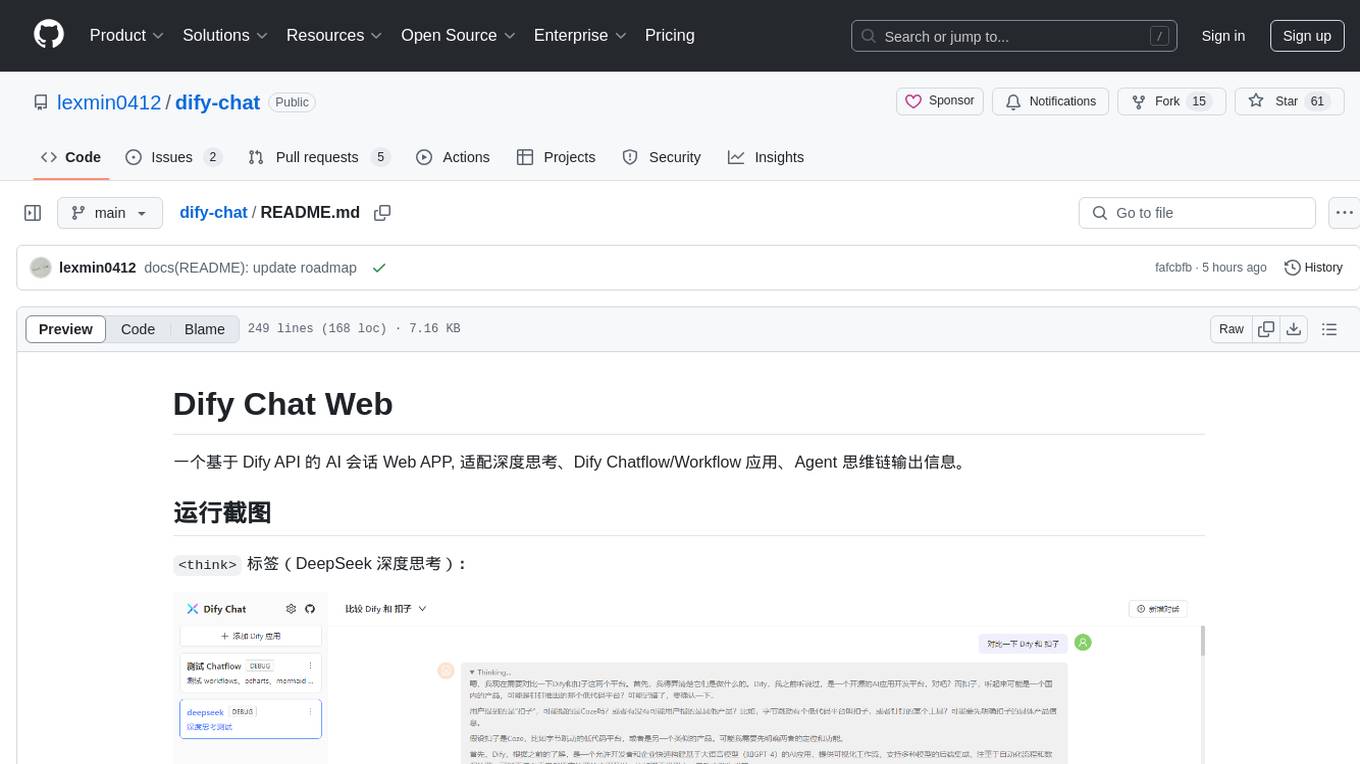Select the Preview view
The height and width of the screenshot is (764, 1360).
pyautogui.click(x=66, y=329)
